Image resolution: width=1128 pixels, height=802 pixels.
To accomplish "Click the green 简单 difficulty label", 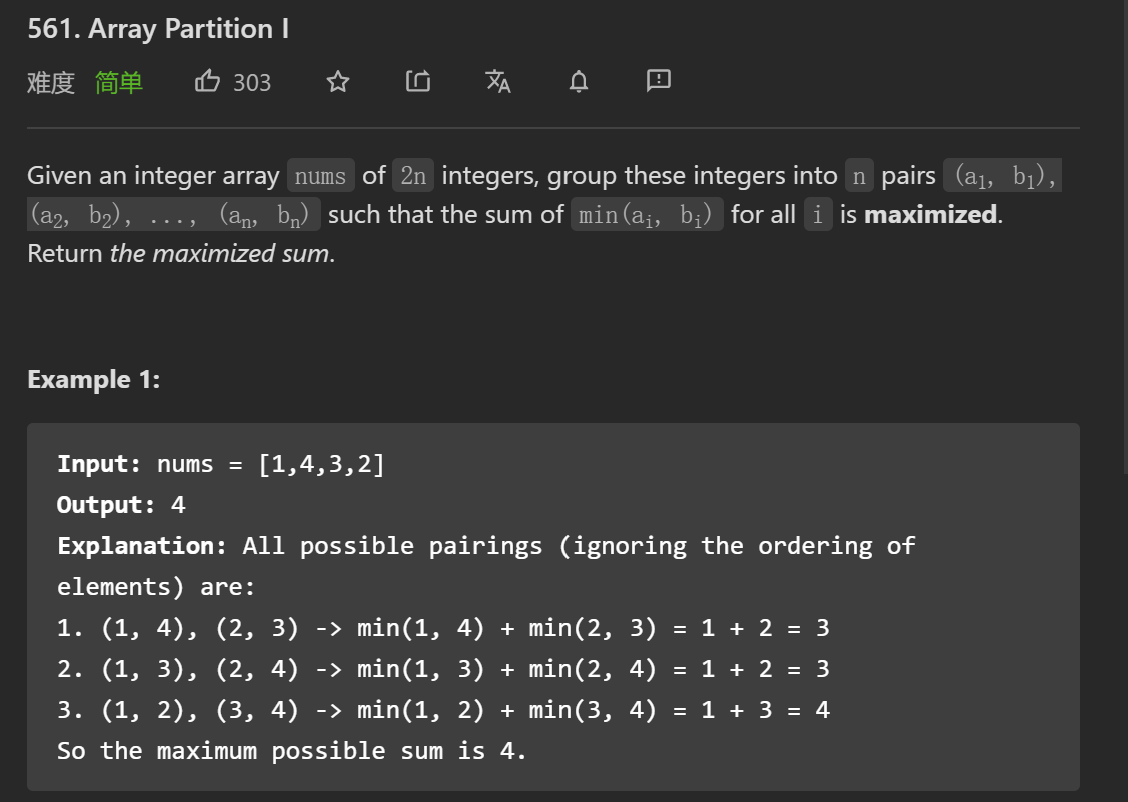I will pos(119,82).
